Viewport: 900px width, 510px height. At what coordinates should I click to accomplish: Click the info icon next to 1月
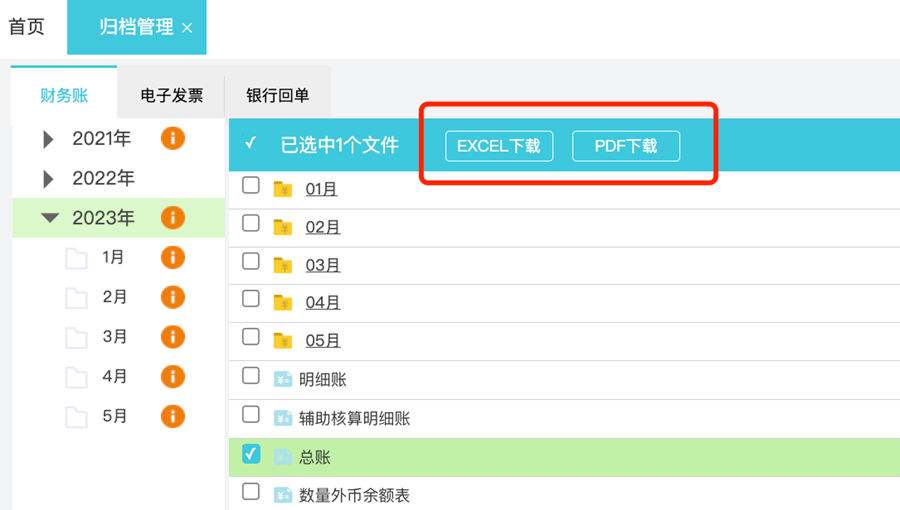pos(173,257)
